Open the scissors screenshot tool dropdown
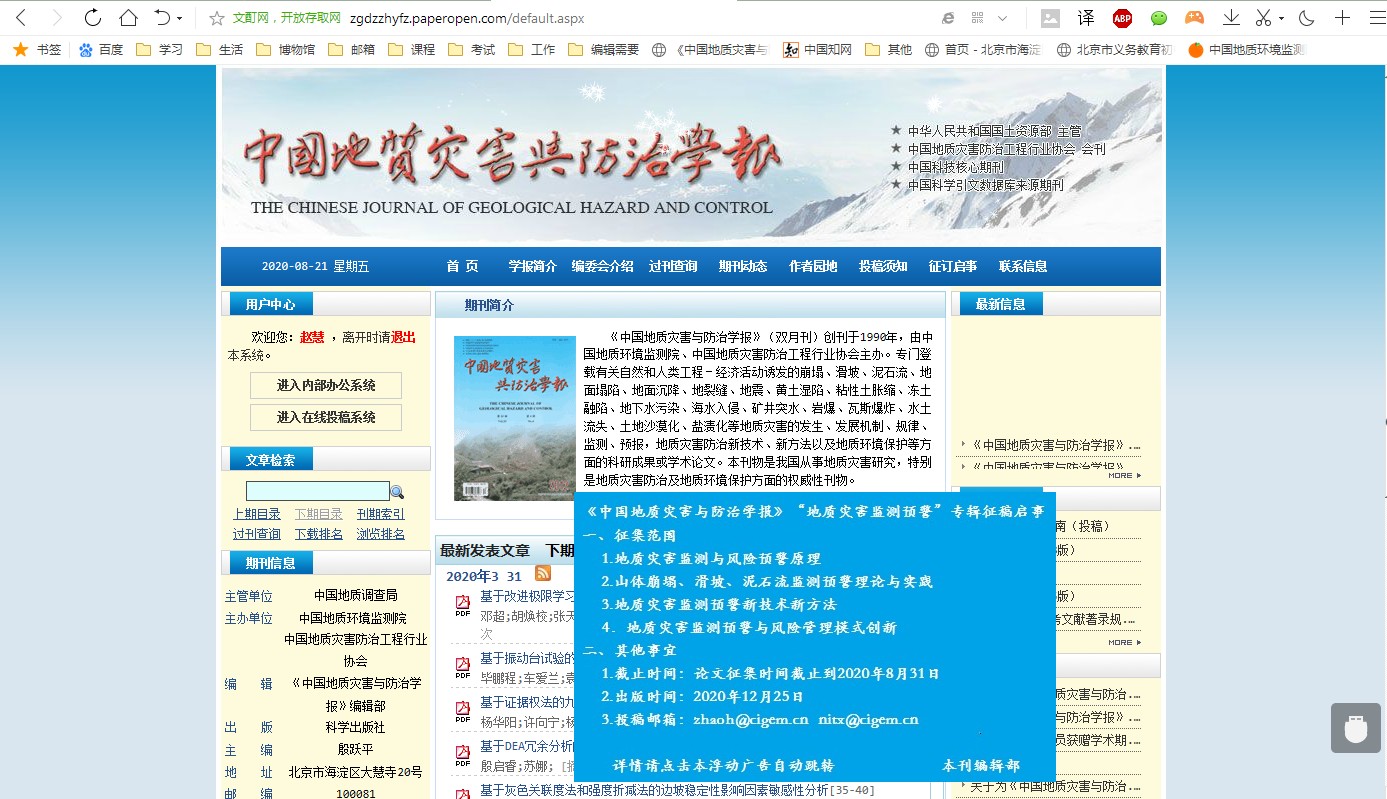The height and width of the screenshot is (799, 1387). 1282,19
